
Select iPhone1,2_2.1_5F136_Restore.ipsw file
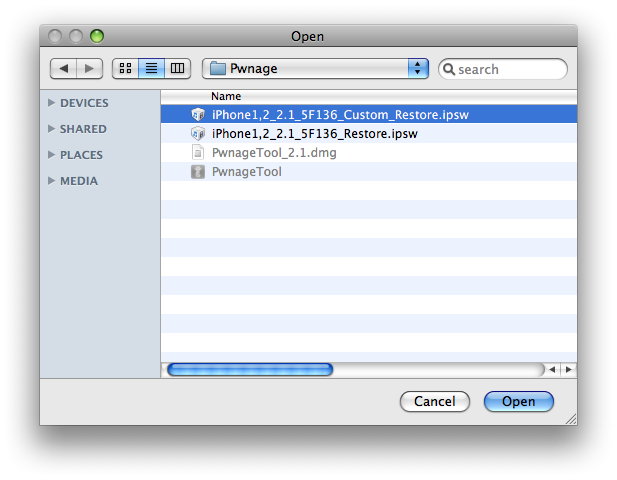(369, 133)
